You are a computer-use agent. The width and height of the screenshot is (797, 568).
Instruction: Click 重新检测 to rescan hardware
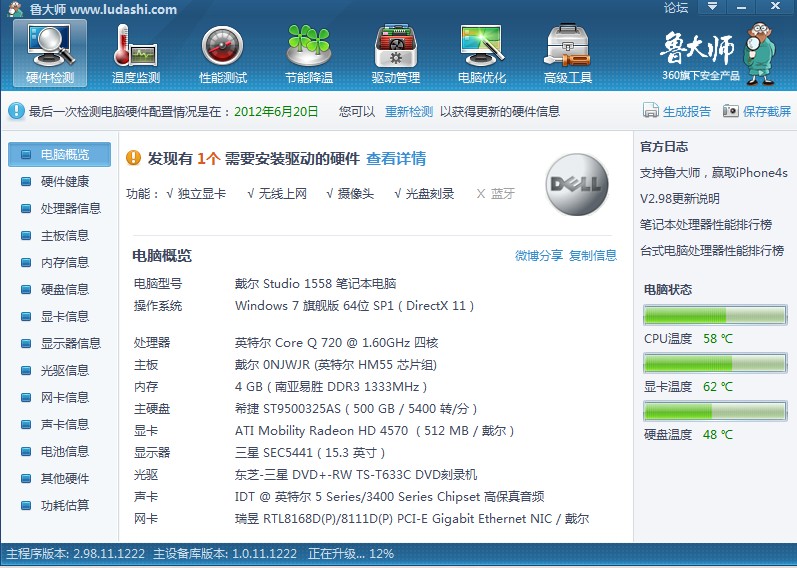point(409,111)
